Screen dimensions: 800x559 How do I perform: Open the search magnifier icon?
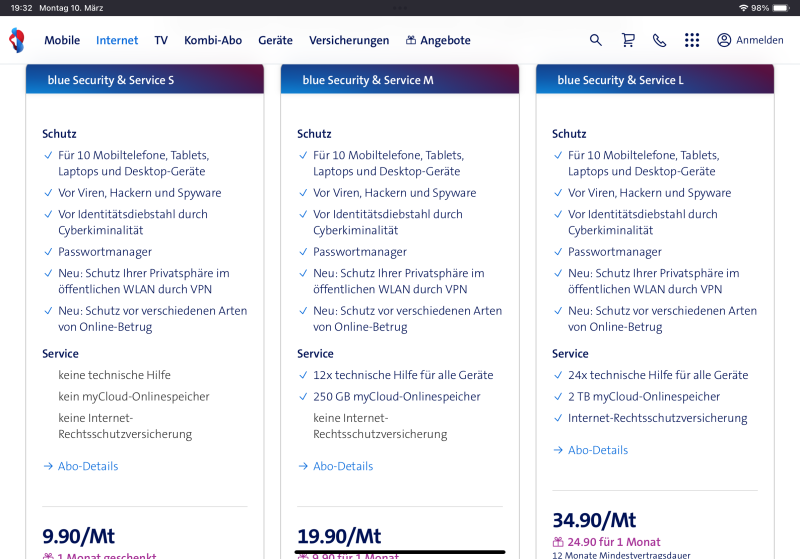[x=596, y=40]
